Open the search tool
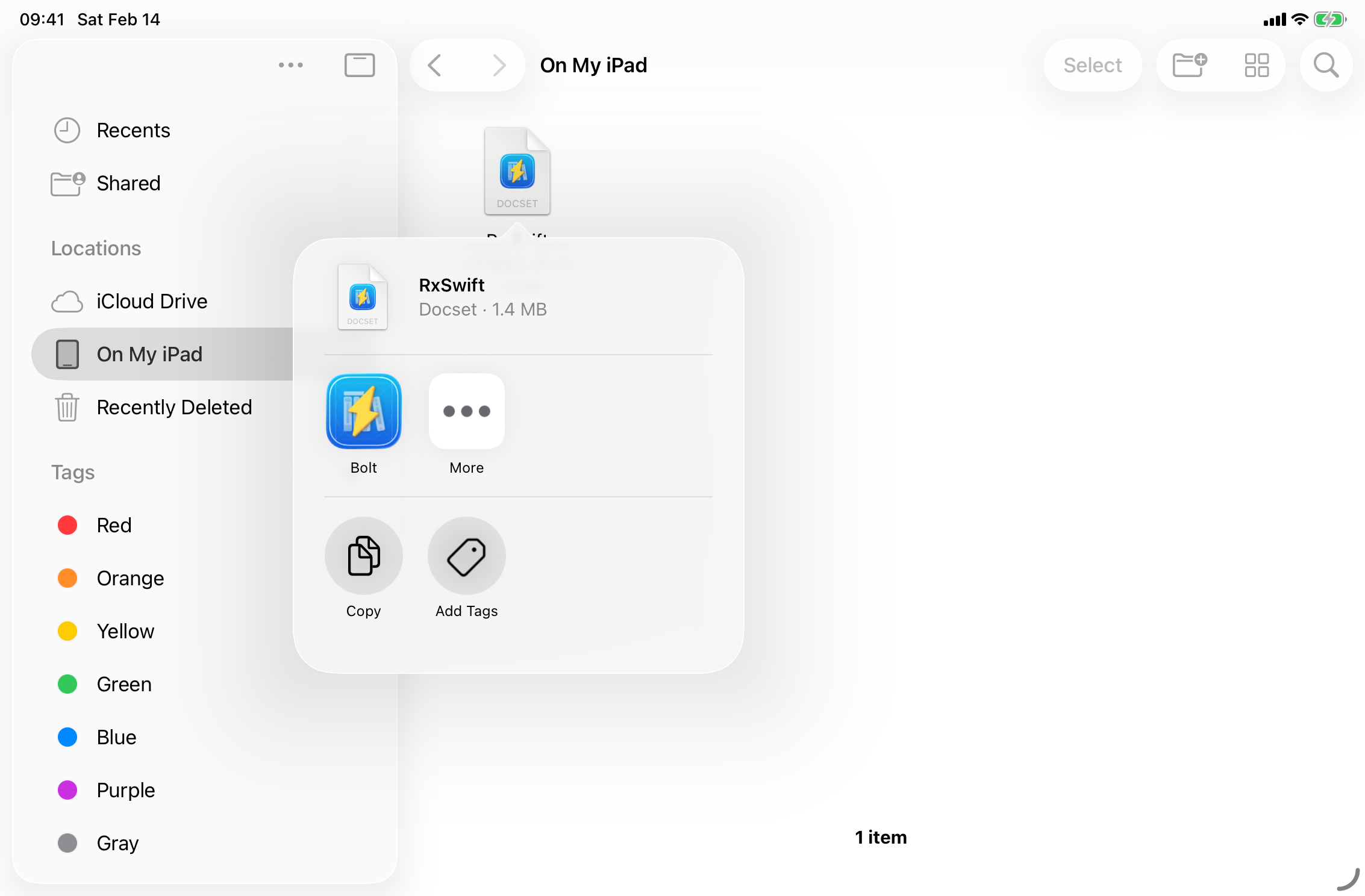This screenshot has height=896, width=1365. click(x=1326, y=65)
